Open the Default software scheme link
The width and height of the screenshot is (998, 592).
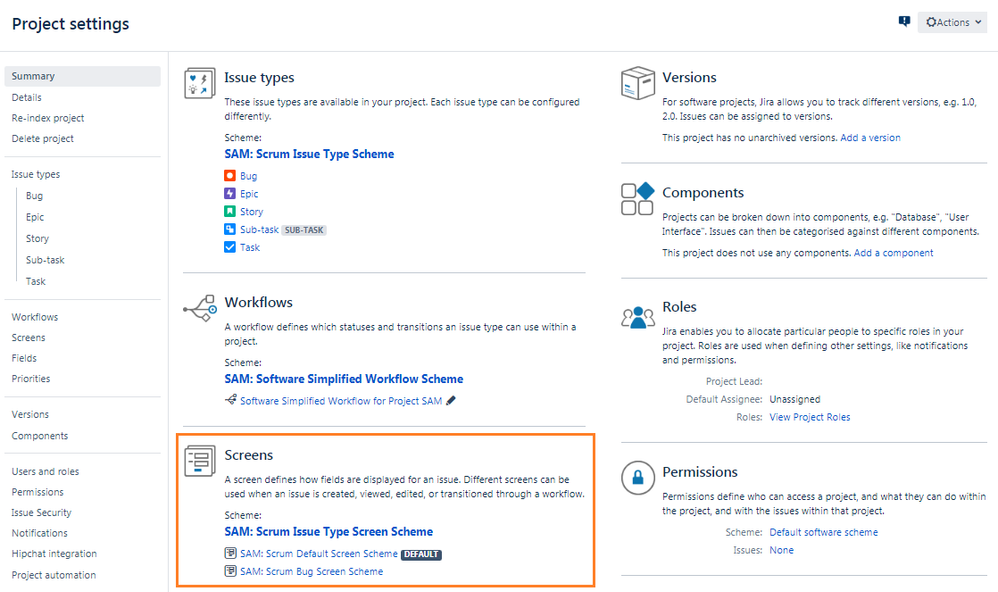click(824, 532)
